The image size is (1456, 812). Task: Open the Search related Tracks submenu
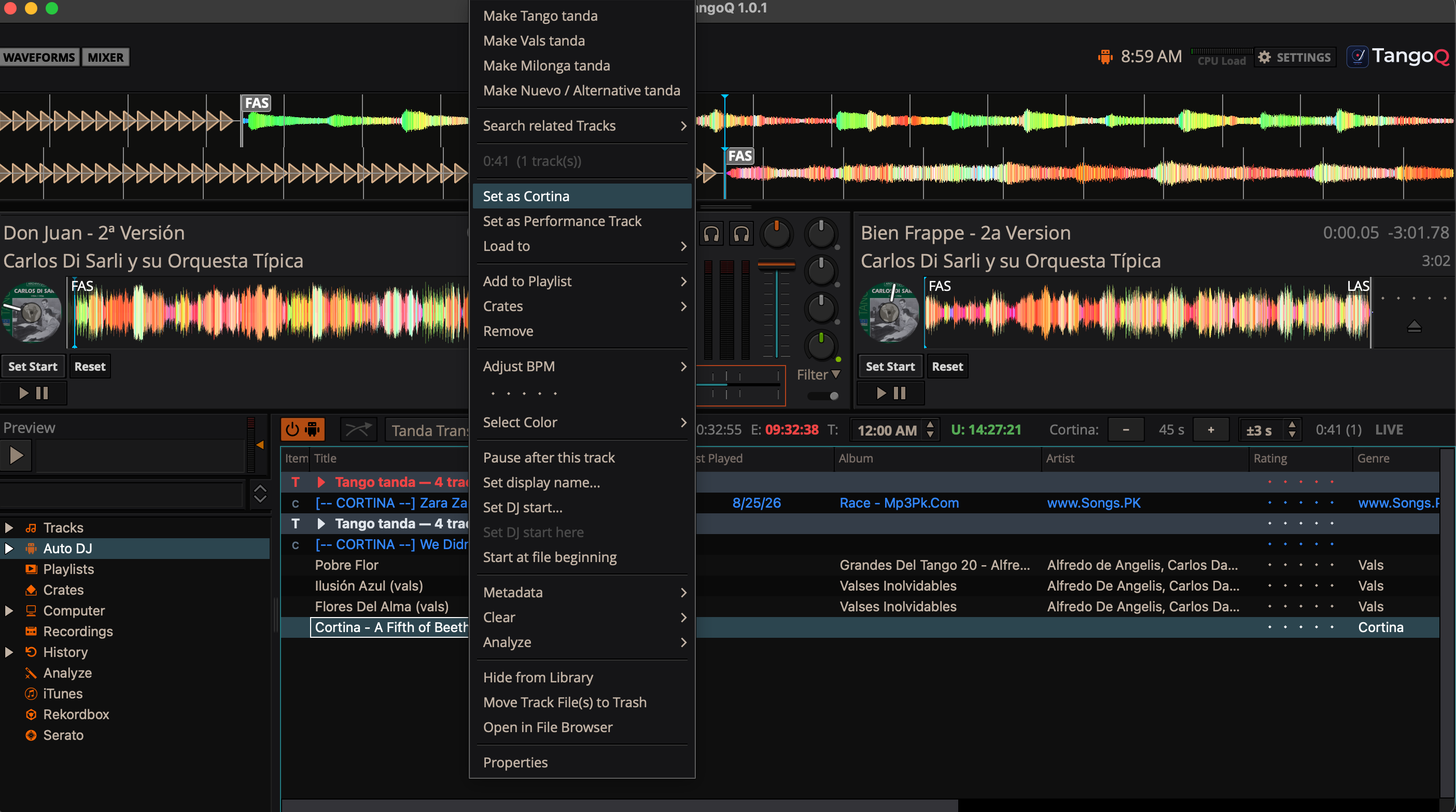coord(582,125)
